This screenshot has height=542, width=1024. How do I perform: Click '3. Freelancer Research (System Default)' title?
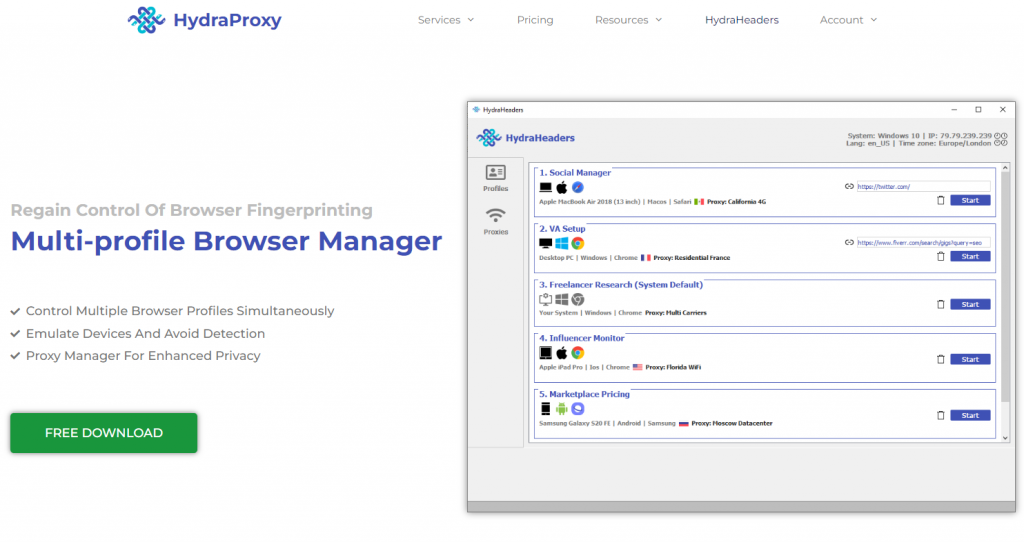tap(621, 285)
